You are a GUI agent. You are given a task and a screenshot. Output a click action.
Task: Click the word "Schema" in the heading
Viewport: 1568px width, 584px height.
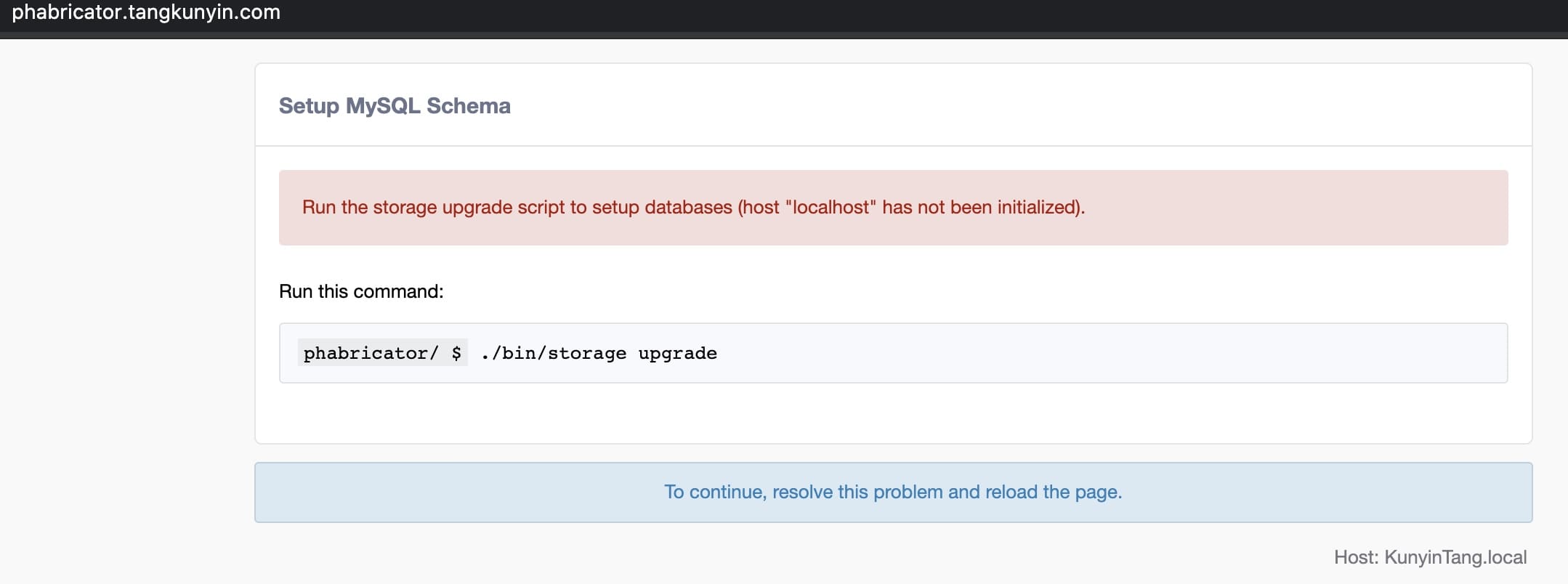click(469, 106)
